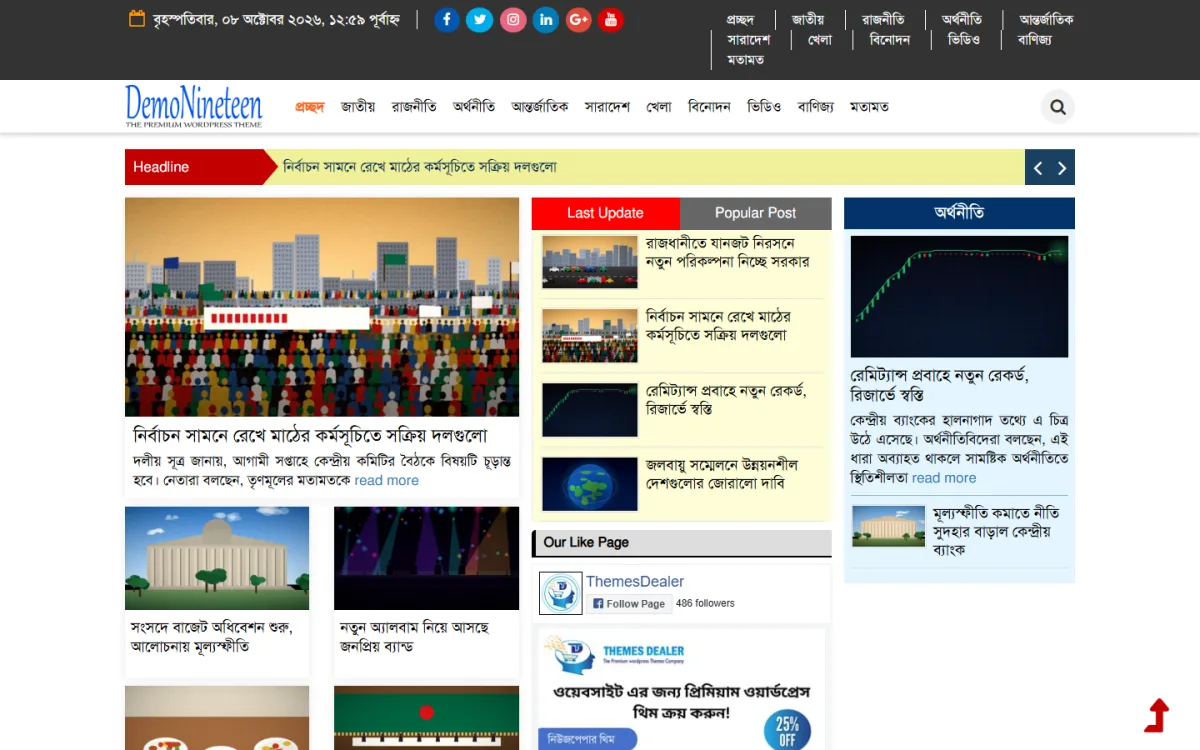Click the Follow Page button
Screen dimensions: 1200x750
(x=628, y=604)
